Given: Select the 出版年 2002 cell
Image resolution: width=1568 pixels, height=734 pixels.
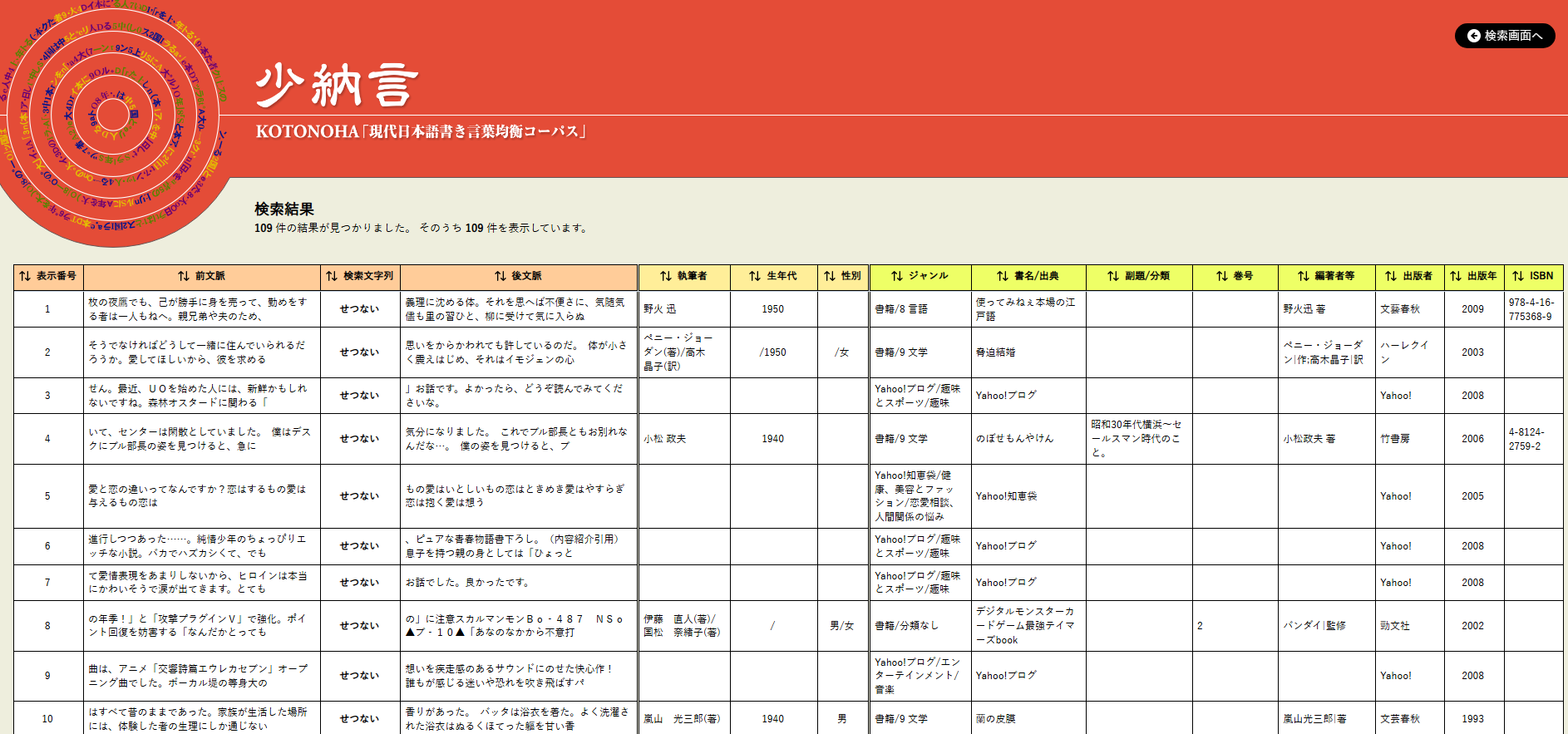Looking at the screenshot, I should click(1473, 626).
